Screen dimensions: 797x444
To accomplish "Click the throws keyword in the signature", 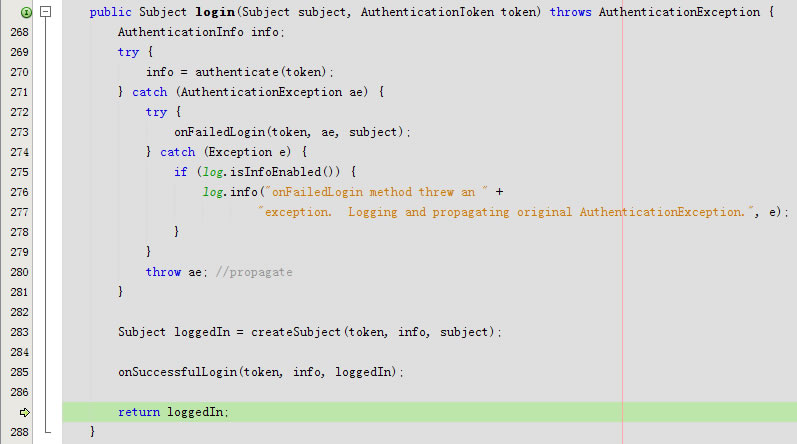I will [570, 12].
